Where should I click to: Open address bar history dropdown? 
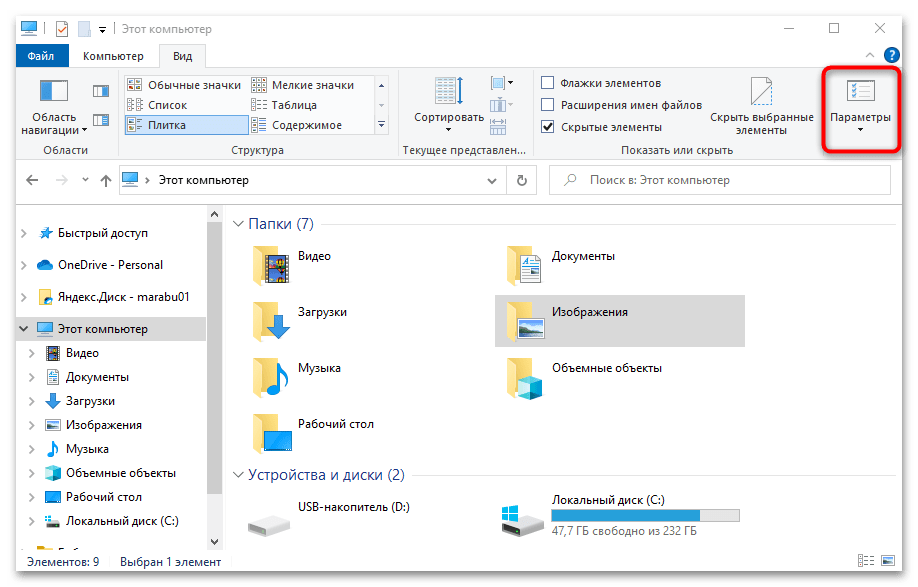[490, 181]
